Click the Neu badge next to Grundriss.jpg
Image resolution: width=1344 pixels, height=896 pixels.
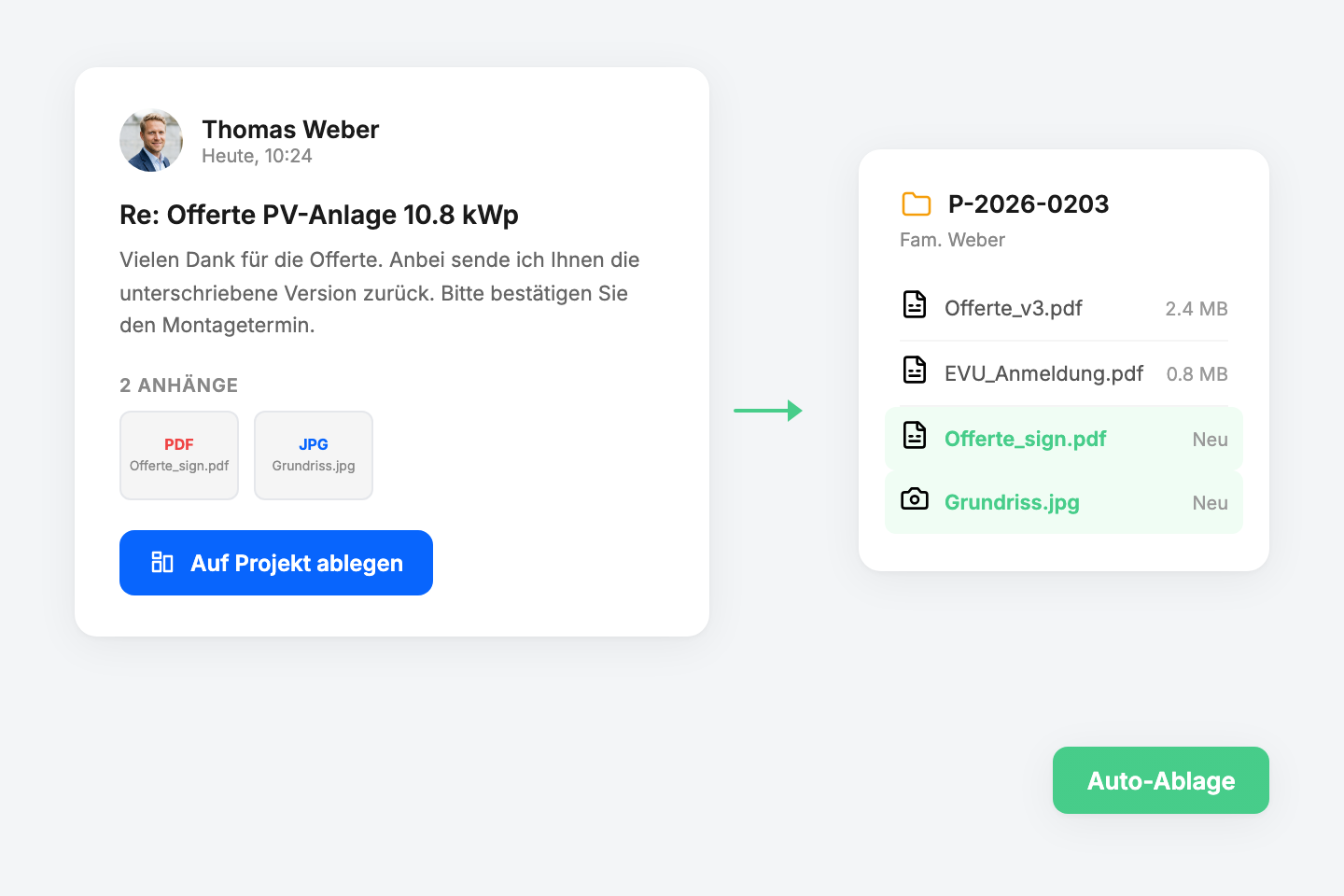[x=1210, y=503]
